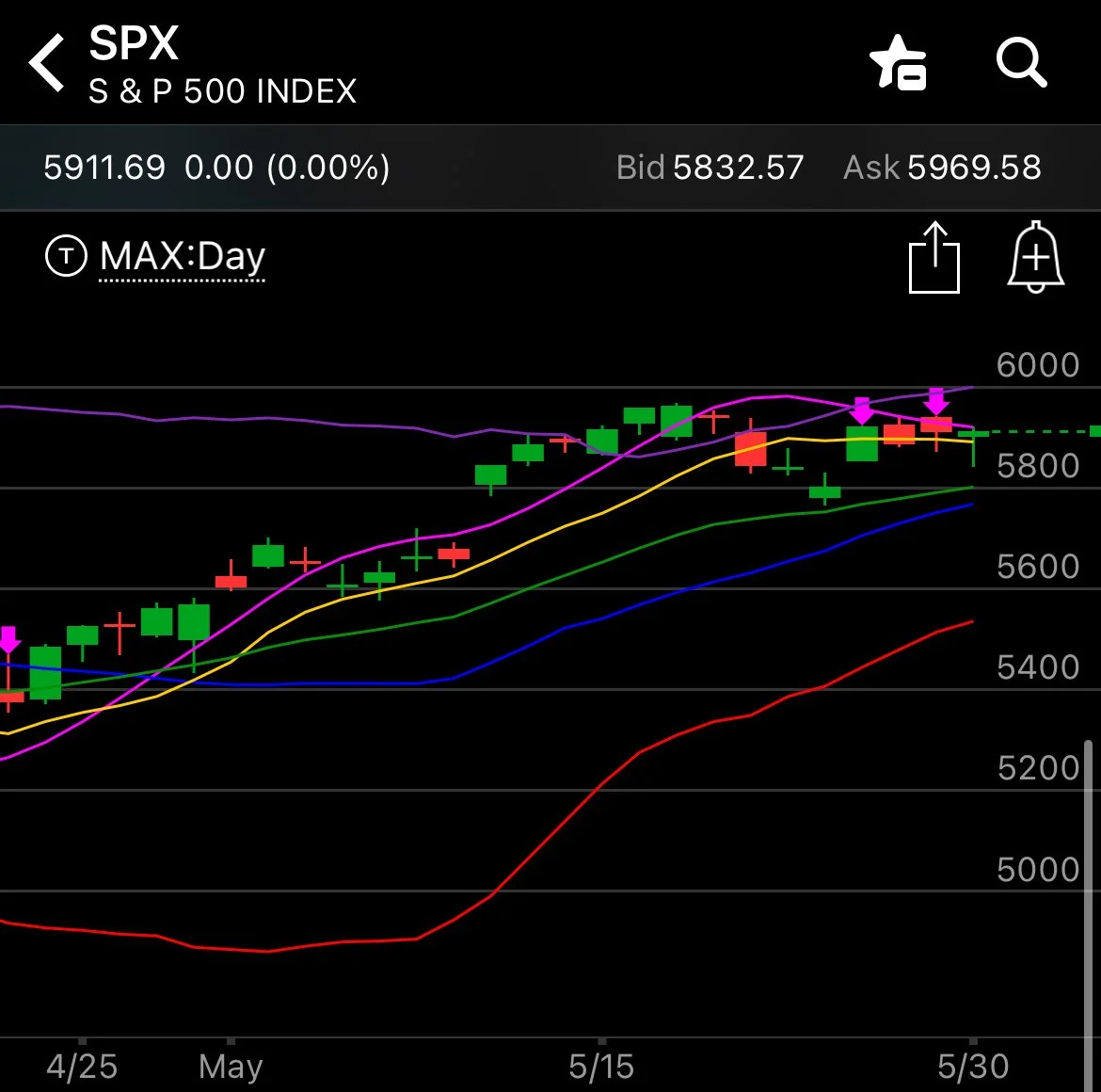The height and width of the screenshot is (1092, 1101).
Task: Tap the 4/25 date axis label
Action: click(x=82, y=1067)
